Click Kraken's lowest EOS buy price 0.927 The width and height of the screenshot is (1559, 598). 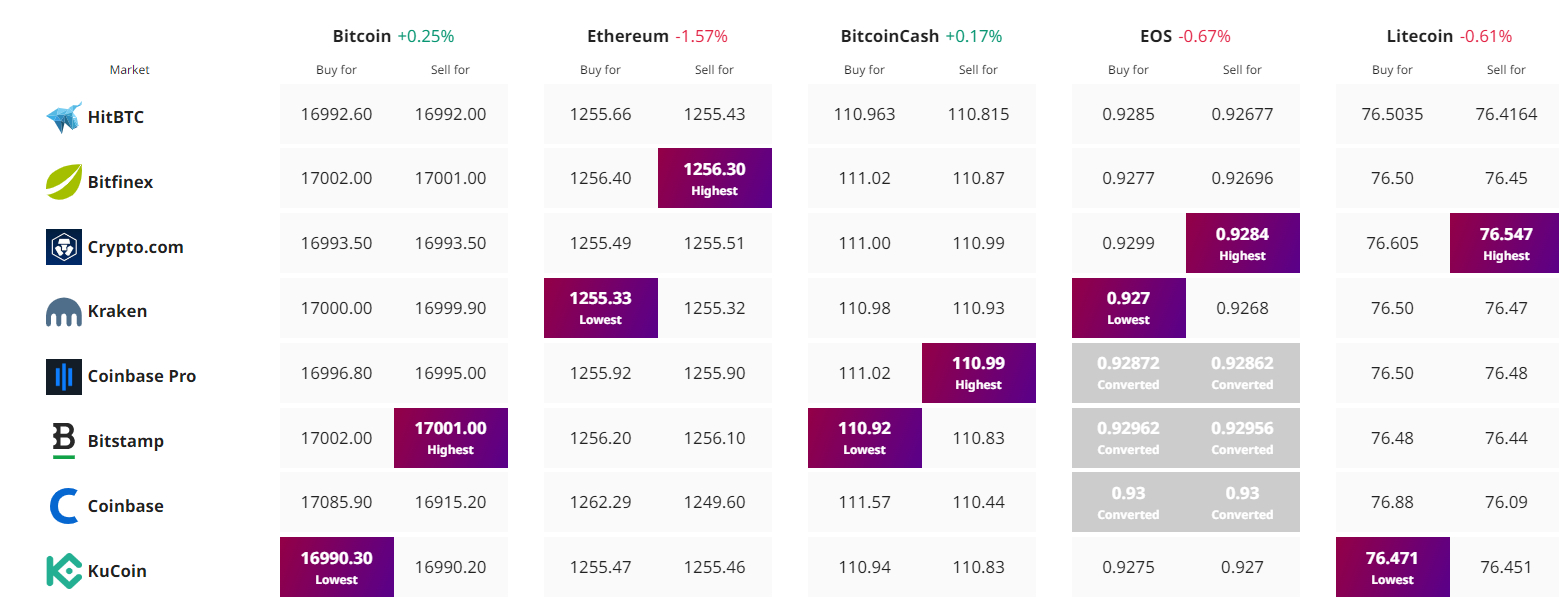[1128, 307]
